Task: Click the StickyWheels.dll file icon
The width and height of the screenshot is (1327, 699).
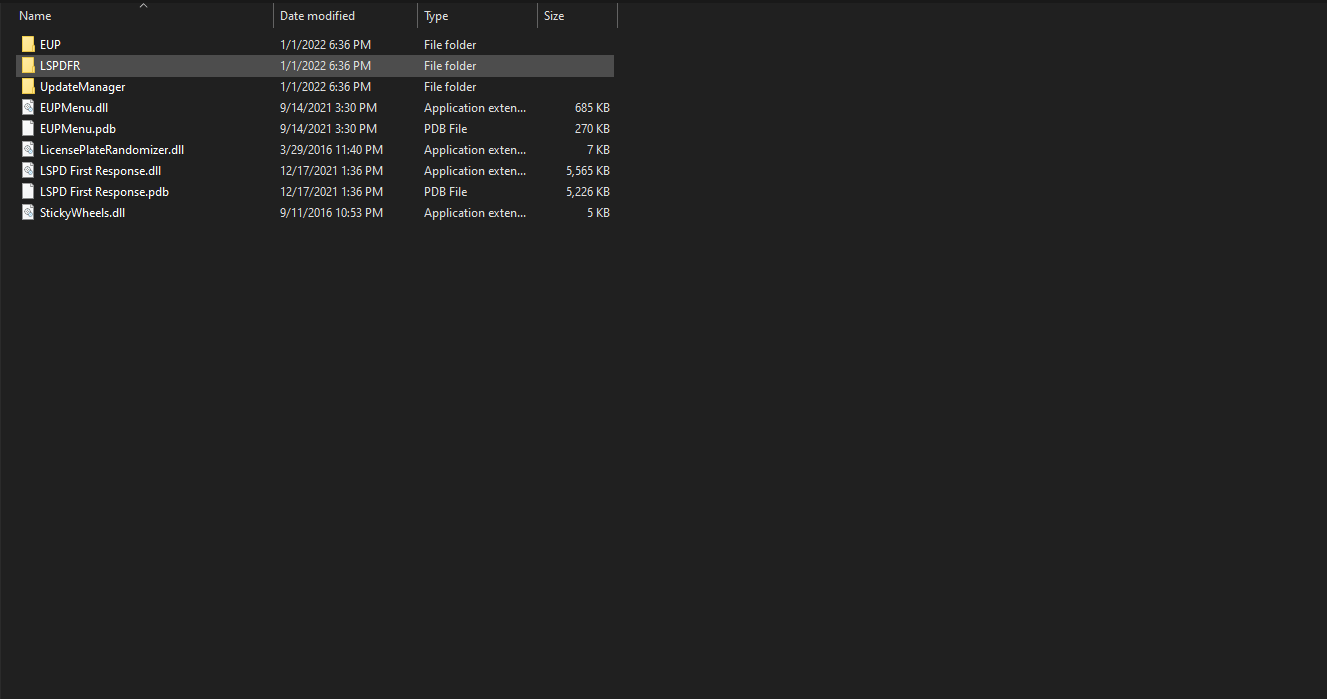Action: (28, 213)
